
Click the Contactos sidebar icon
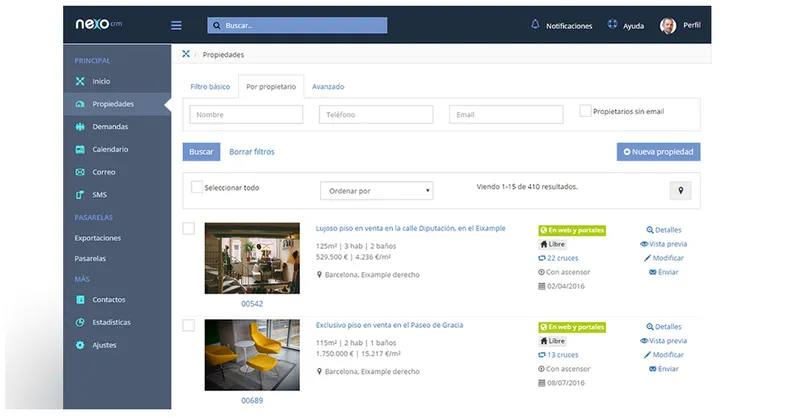click(x=80, y=300)
